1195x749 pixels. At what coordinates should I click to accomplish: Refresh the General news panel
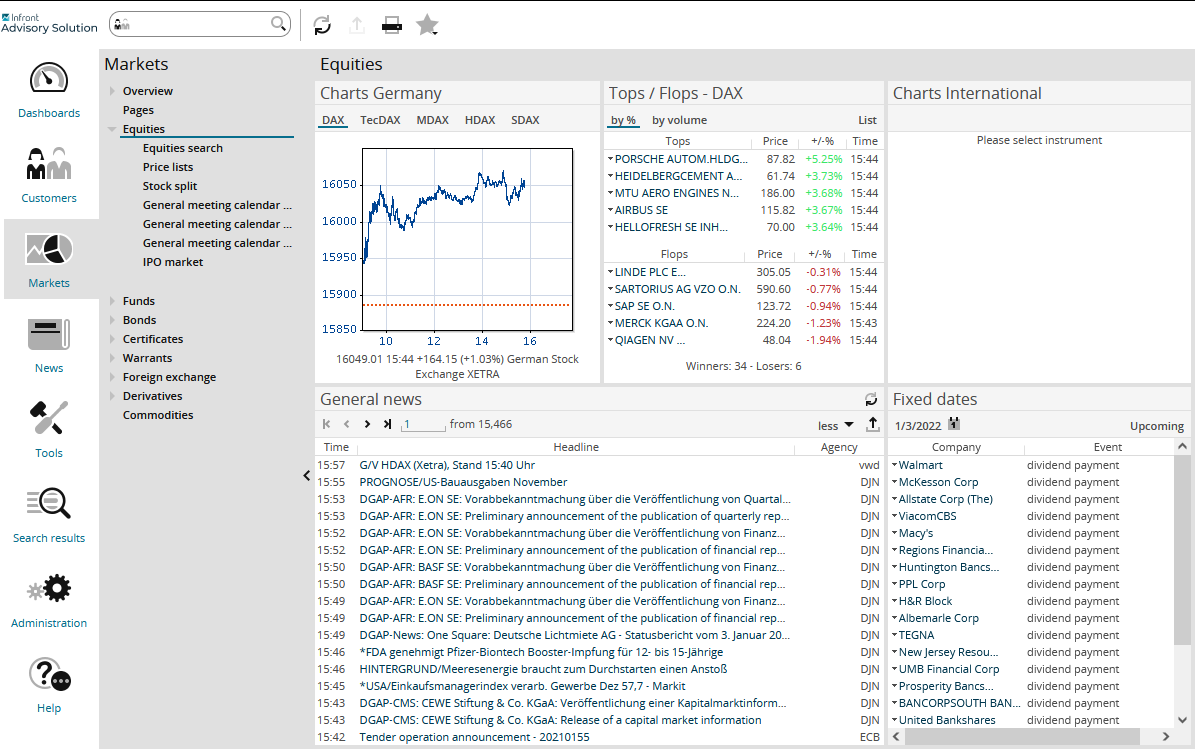click(x=871, y=399)
